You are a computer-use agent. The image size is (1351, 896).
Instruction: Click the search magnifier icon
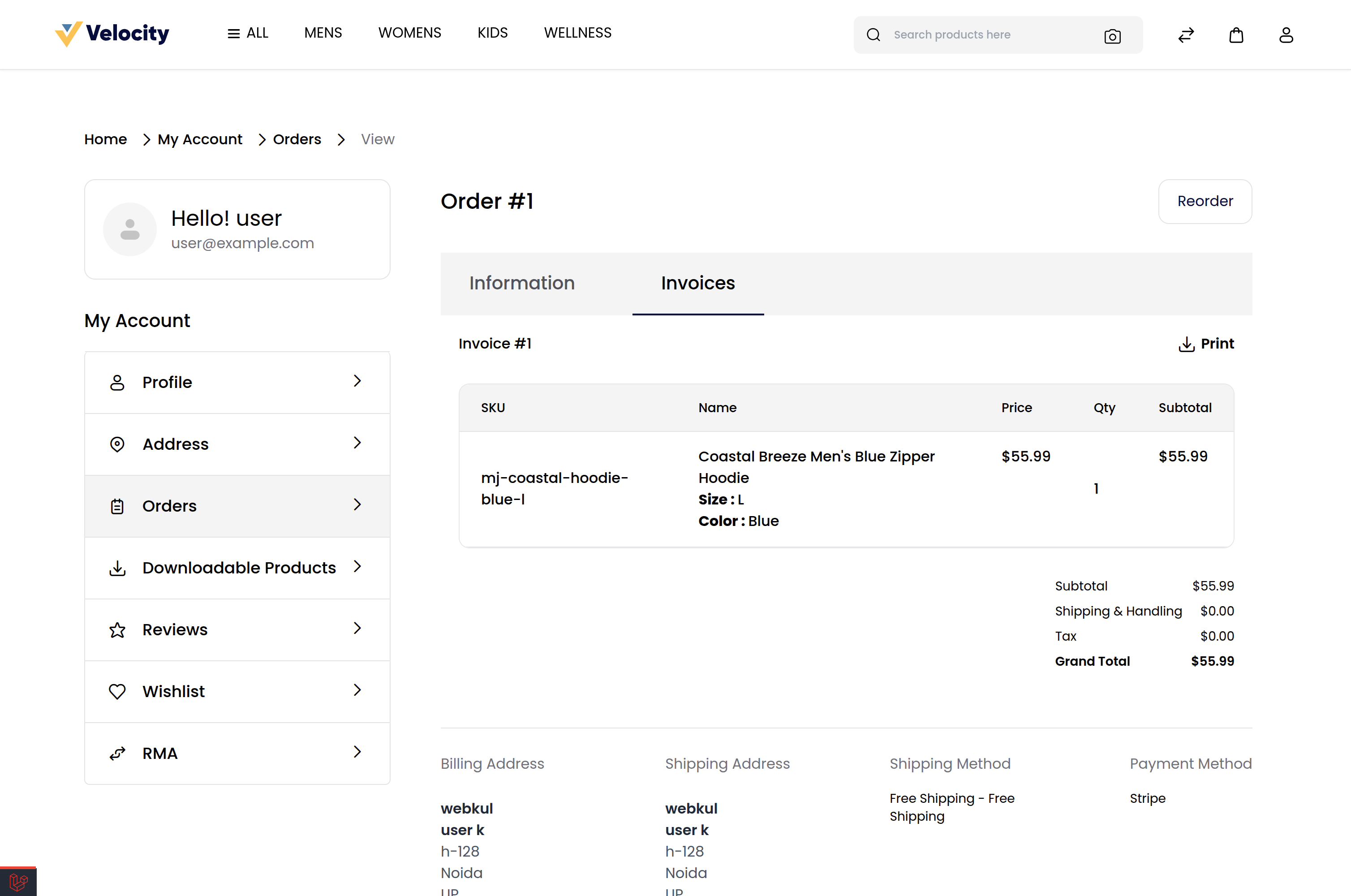(873, 35)
